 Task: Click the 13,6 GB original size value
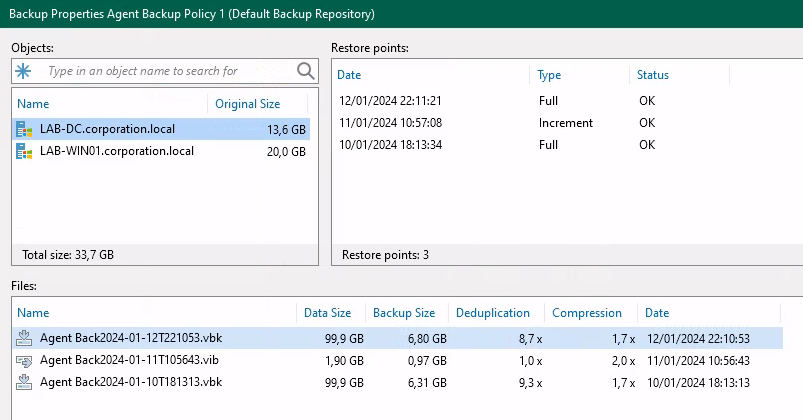pos(286,130)
